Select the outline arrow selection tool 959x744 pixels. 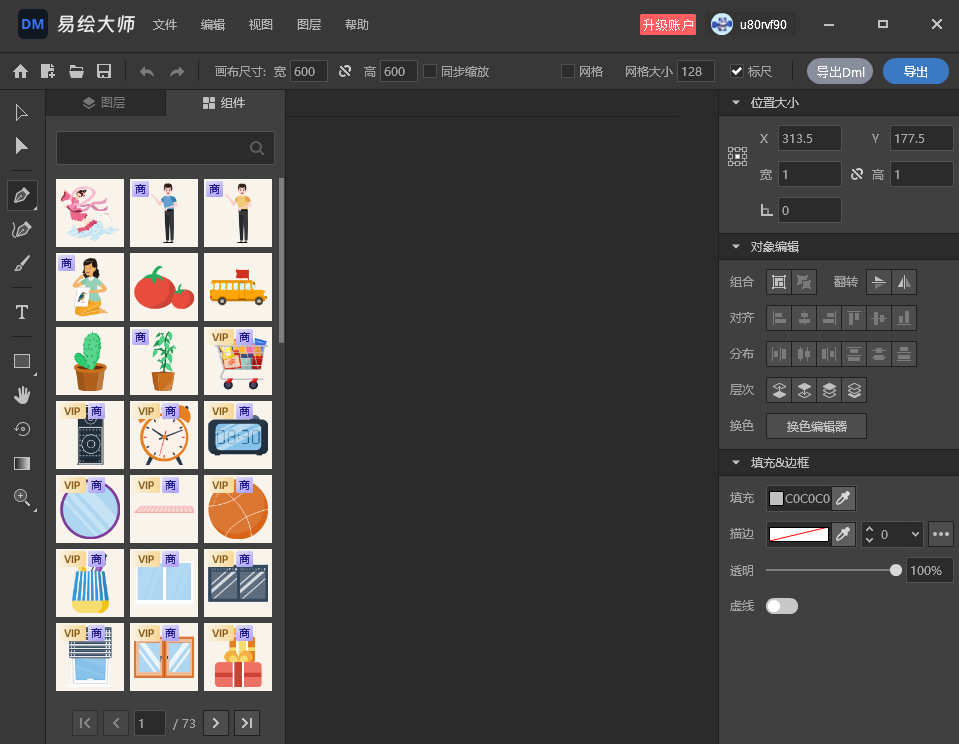pyautogui.click(x=21, y=113)
